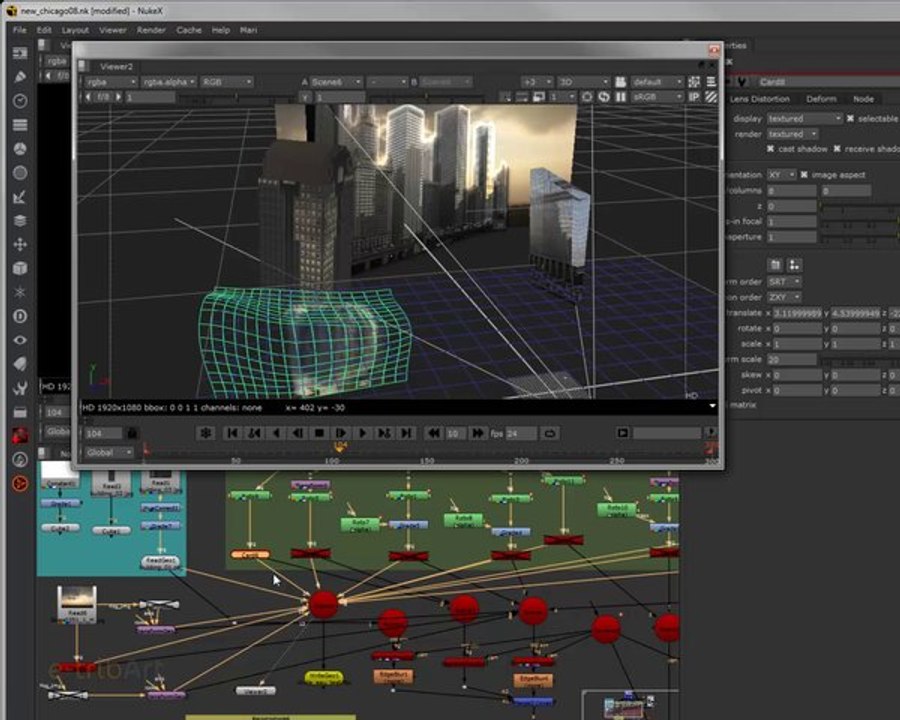The image size is (900, 720).
Task: Open the Transform nodes four-arrow icon
Action: point(20,245)
